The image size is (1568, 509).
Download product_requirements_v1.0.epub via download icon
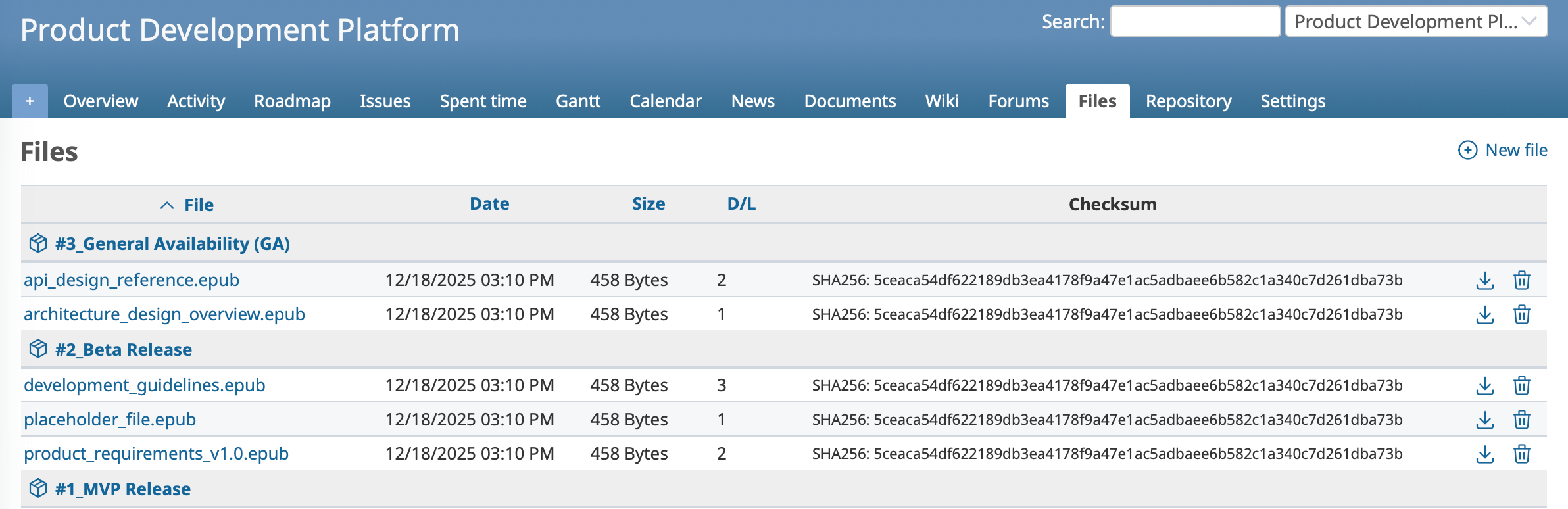point(1484,454)
